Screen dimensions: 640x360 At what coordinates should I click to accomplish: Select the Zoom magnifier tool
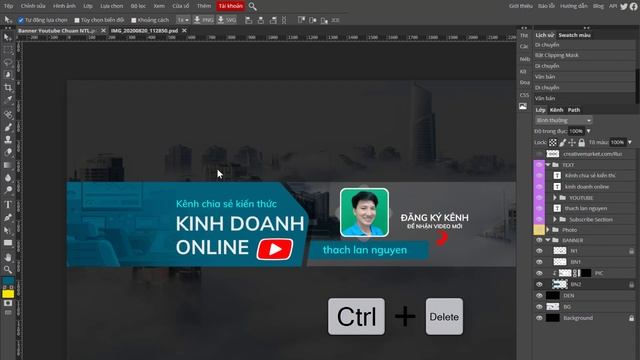(x=8, y=269)
